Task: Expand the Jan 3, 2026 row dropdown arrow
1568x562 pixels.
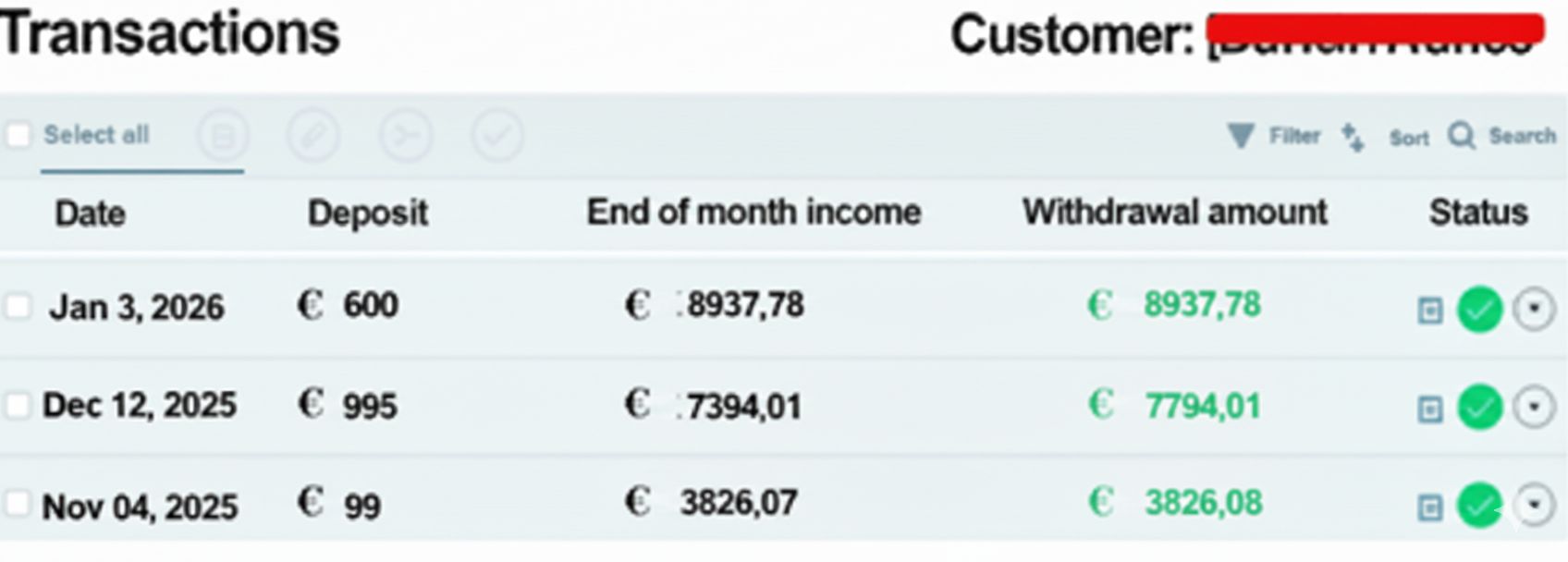Action: (x=1534, y=310)
